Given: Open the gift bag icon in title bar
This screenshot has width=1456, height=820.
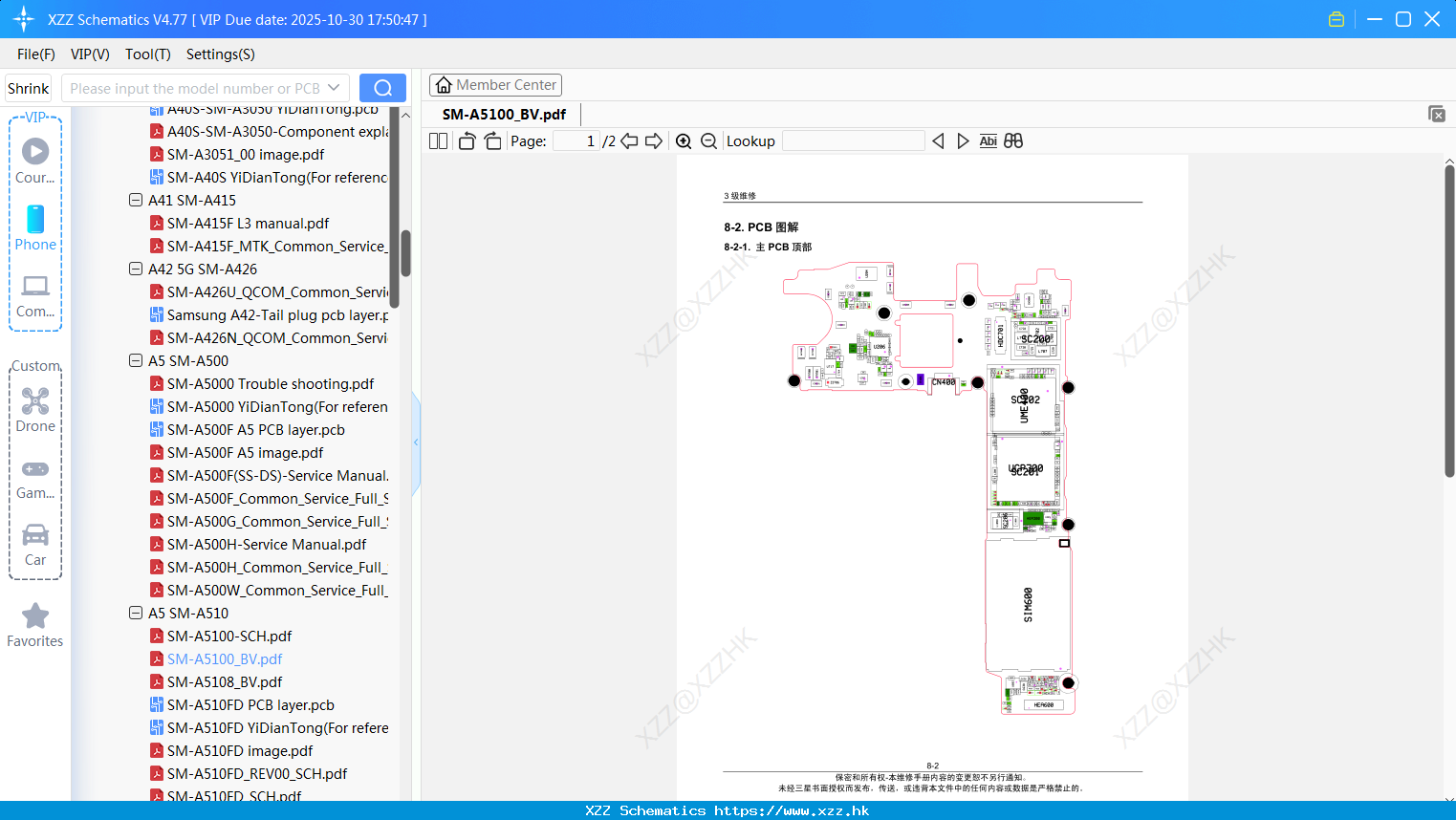Looking at the screenshot, I should point(1336,19).
